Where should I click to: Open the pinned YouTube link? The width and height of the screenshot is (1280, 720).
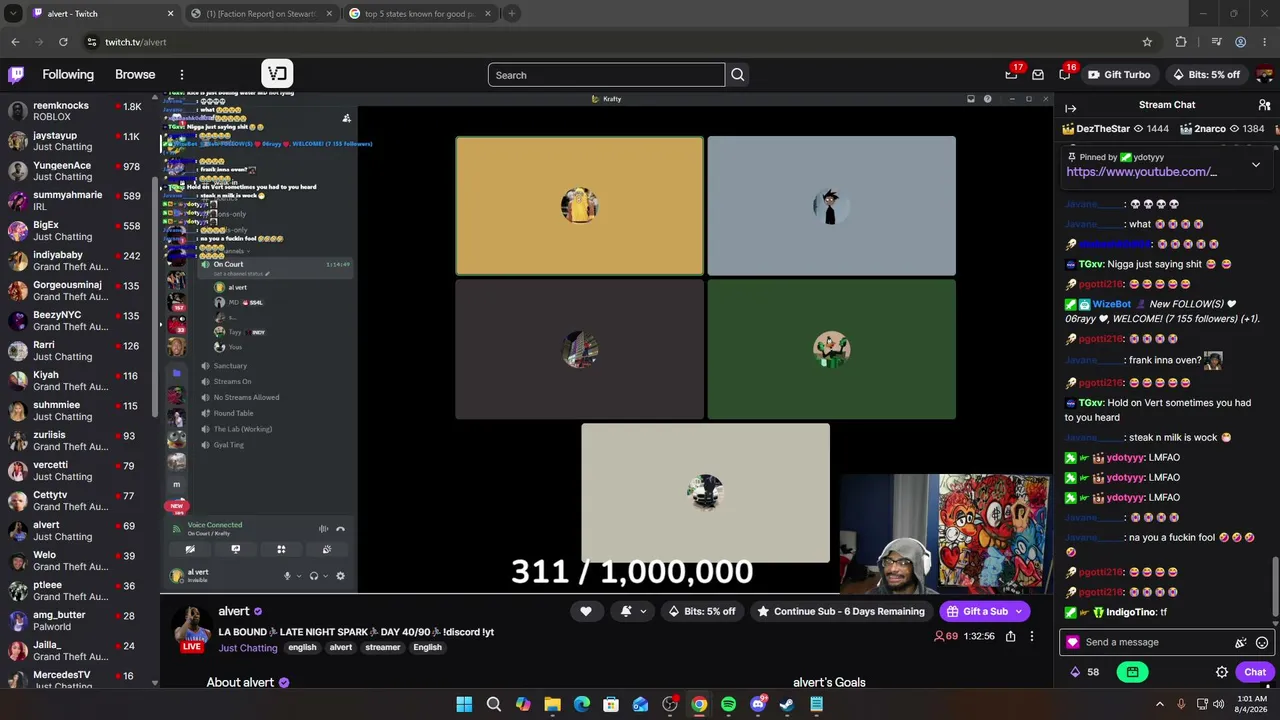(x=1141, y=172)
